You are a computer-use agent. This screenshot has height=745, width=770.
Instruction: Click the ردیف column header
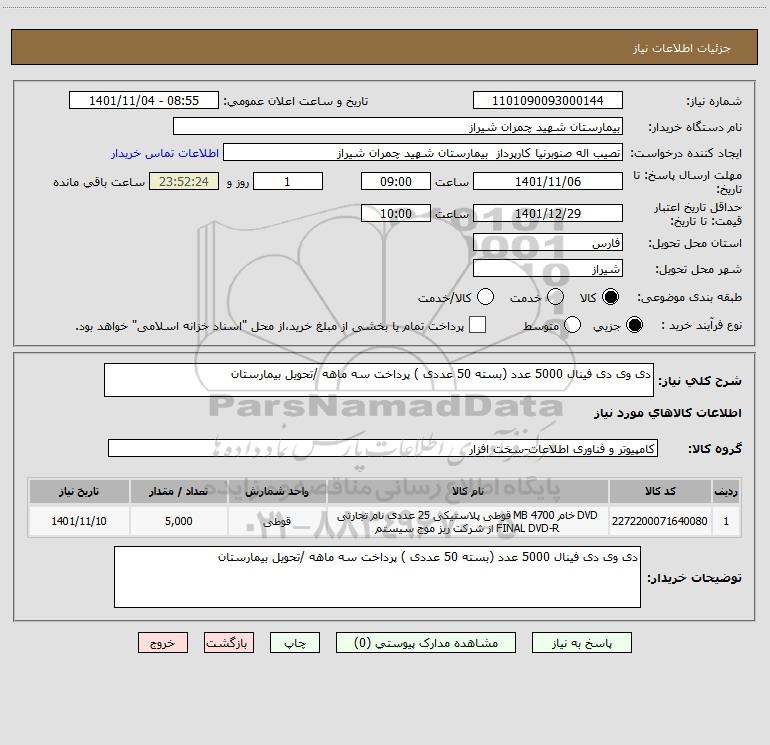point(726,491)
